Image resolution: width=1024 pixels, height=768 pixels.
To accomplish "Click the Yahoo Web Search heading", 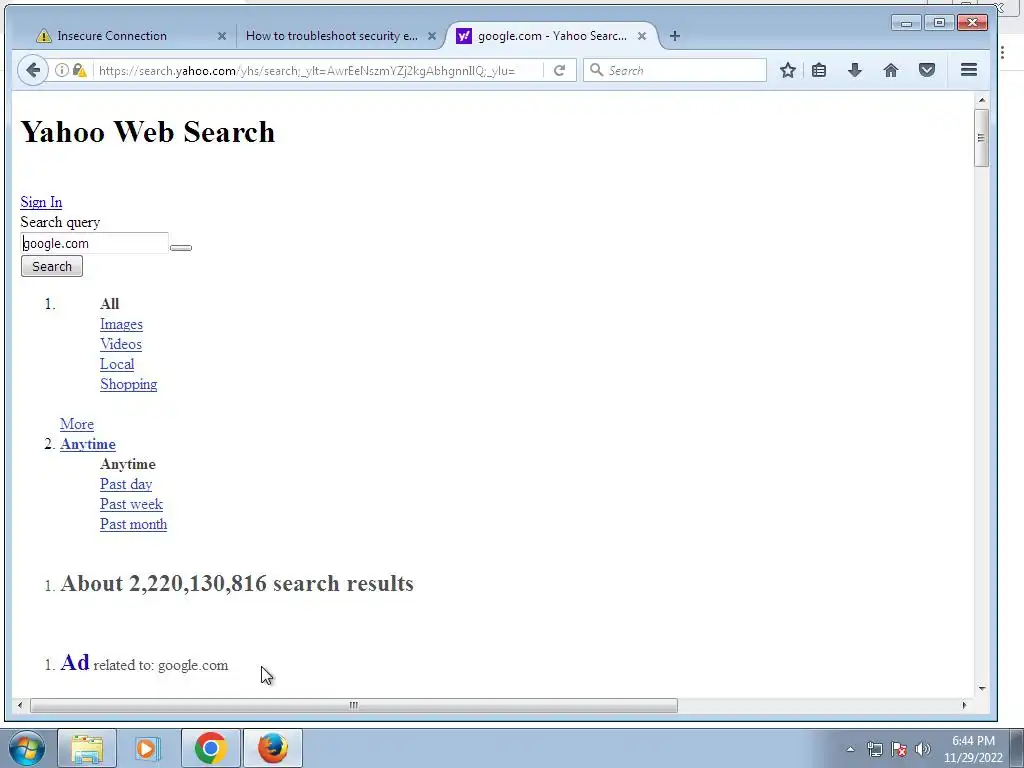I will pyautogui.click(x=148, y=132).
